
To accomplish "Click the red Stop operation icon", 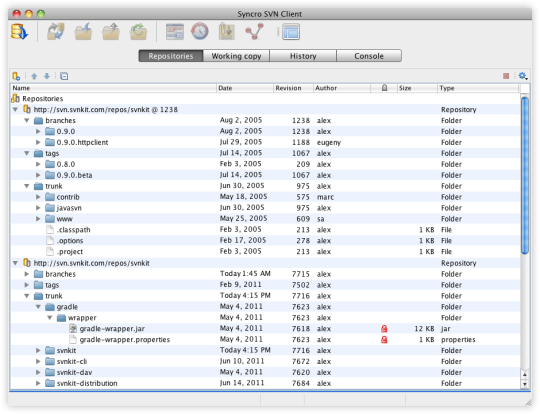I will click(506, 76).
